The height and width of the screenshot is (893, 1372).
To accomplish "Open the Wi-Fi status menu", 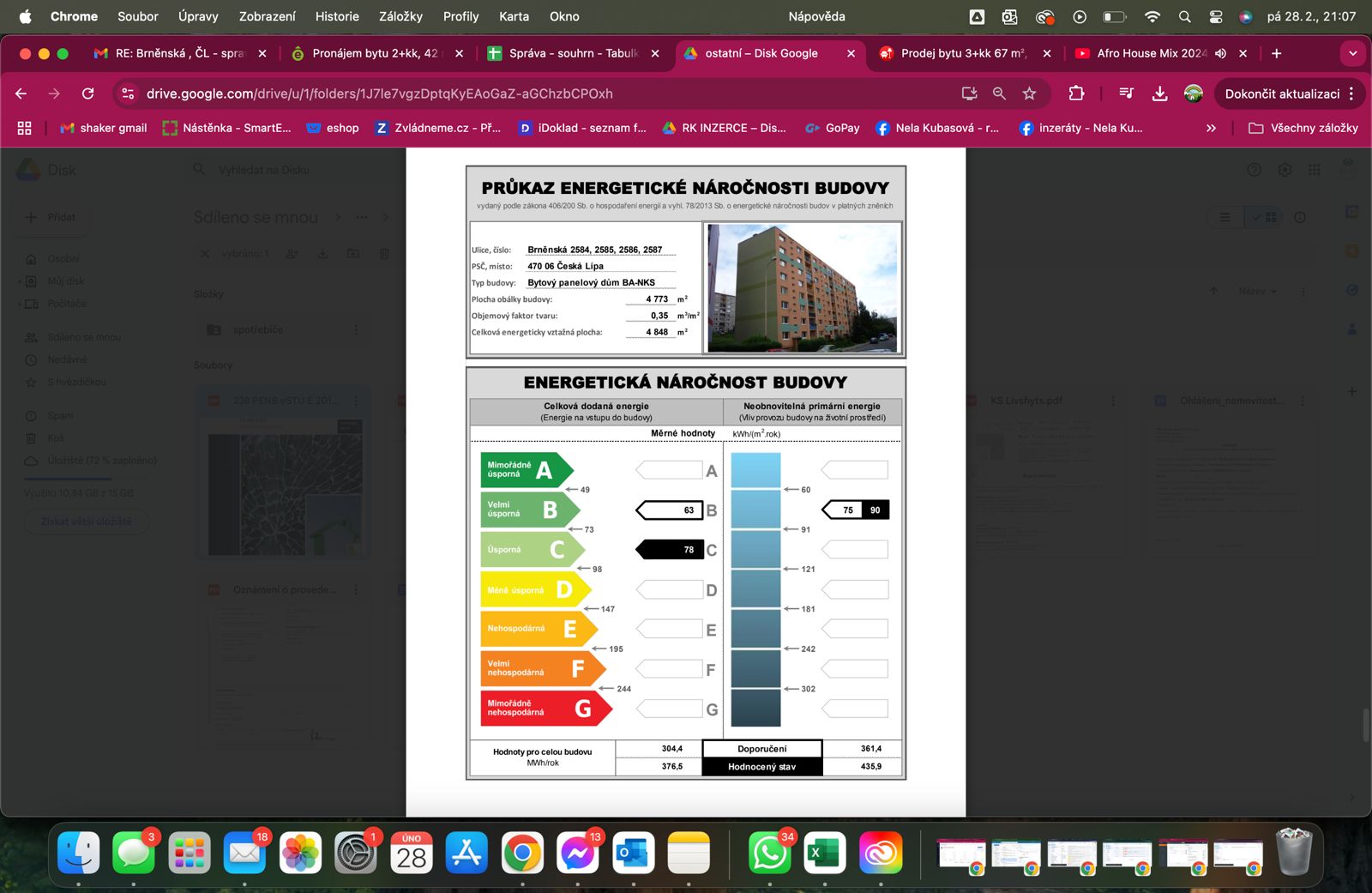I will point(1152,16).
